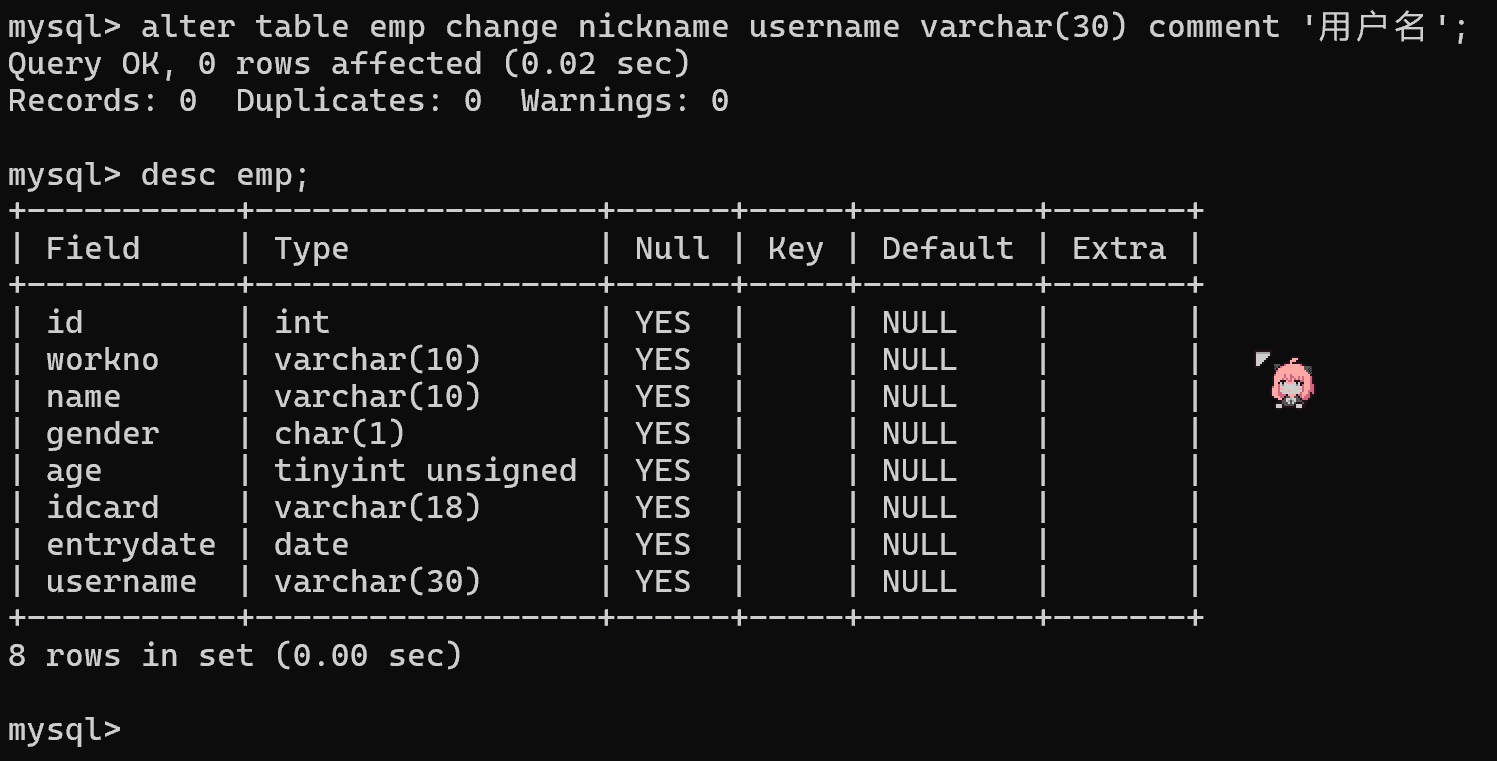This screenshot has width=1497, height=761.
Task: Click the entrydate field name
Action: tap(130, 544)
